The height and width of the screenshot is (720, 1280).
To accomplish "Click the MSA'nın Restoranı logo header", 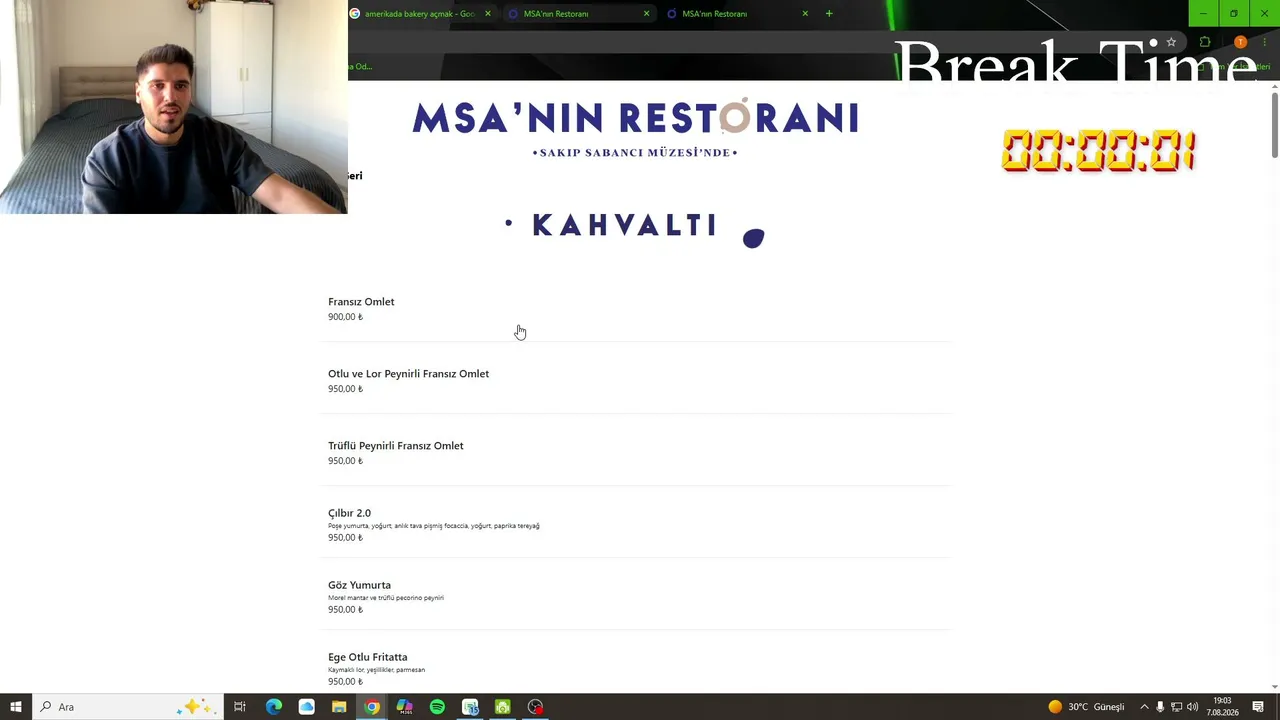I will (x=636, y=127).
